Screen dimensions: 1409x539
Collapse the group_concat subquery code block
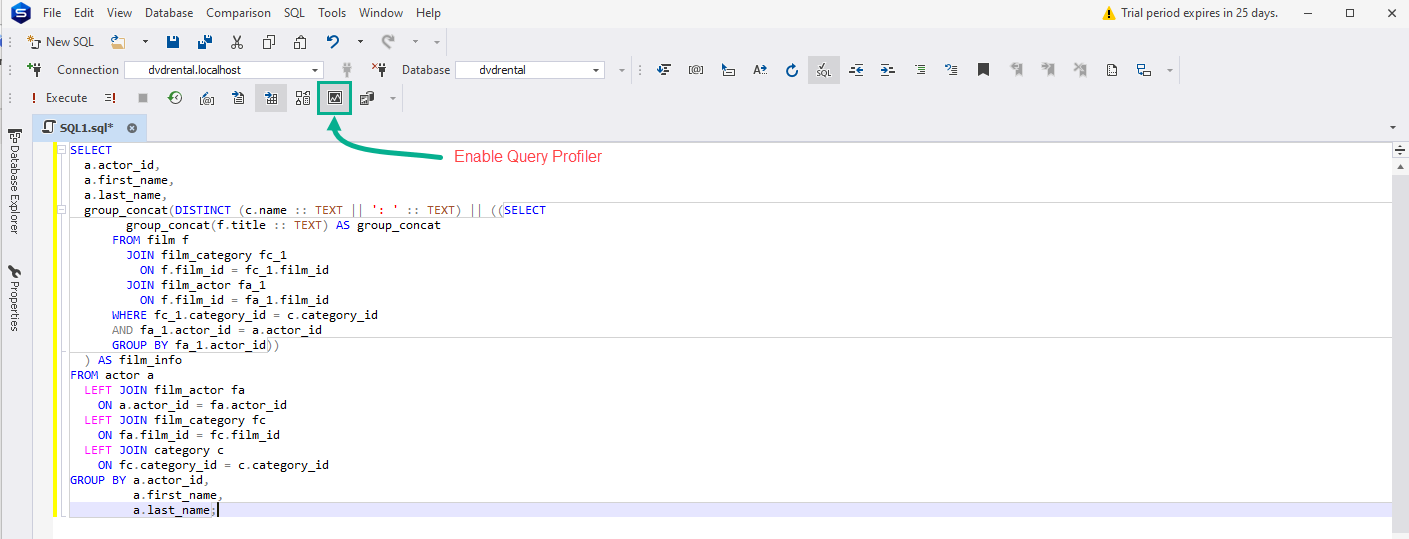point(62,210)
